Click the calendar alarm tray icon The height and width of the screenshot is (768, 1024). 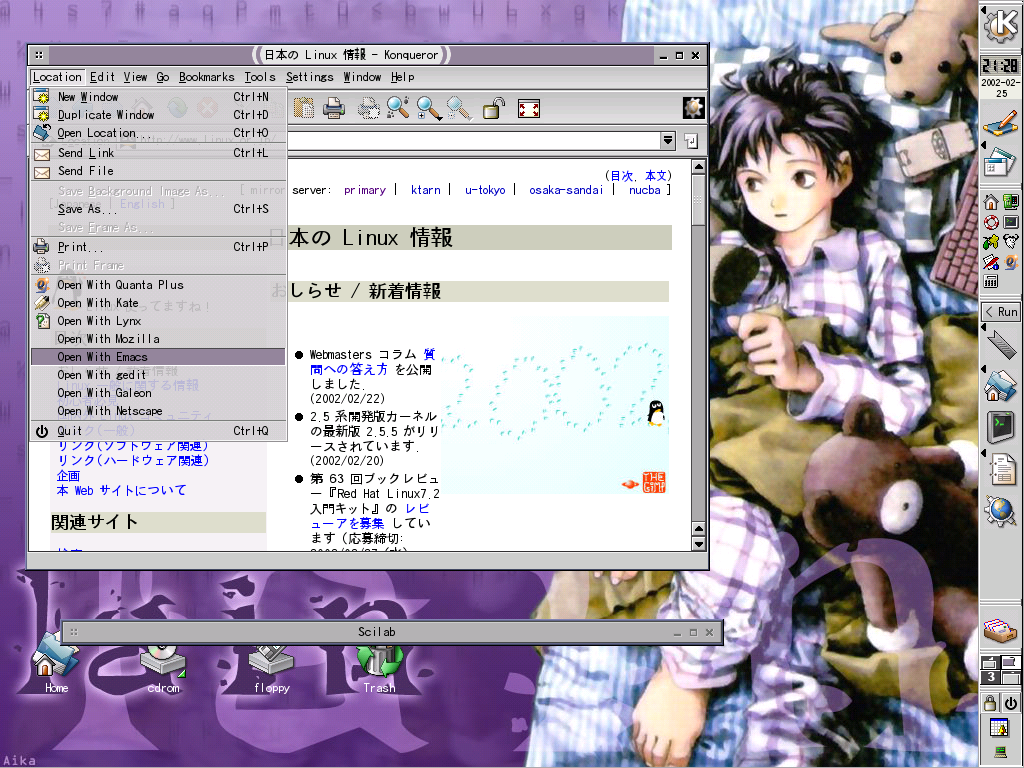pos(1000,728)
